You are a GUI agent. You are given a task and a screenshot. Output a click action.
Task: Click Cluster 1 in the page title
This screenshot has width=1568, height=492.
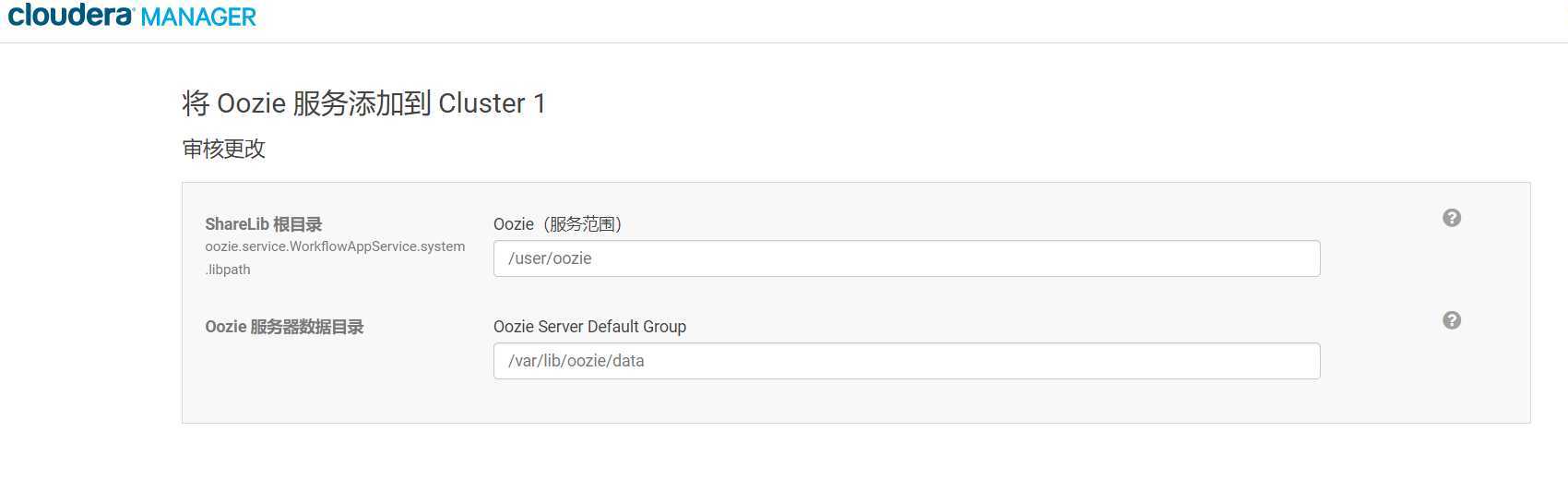coord(492,103)
